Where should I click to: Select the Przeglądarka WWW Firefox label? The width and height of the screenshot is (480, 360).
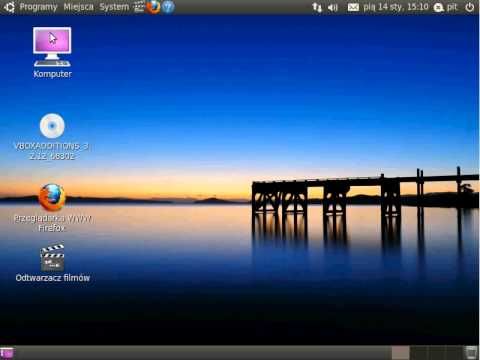tap(52, 223)
